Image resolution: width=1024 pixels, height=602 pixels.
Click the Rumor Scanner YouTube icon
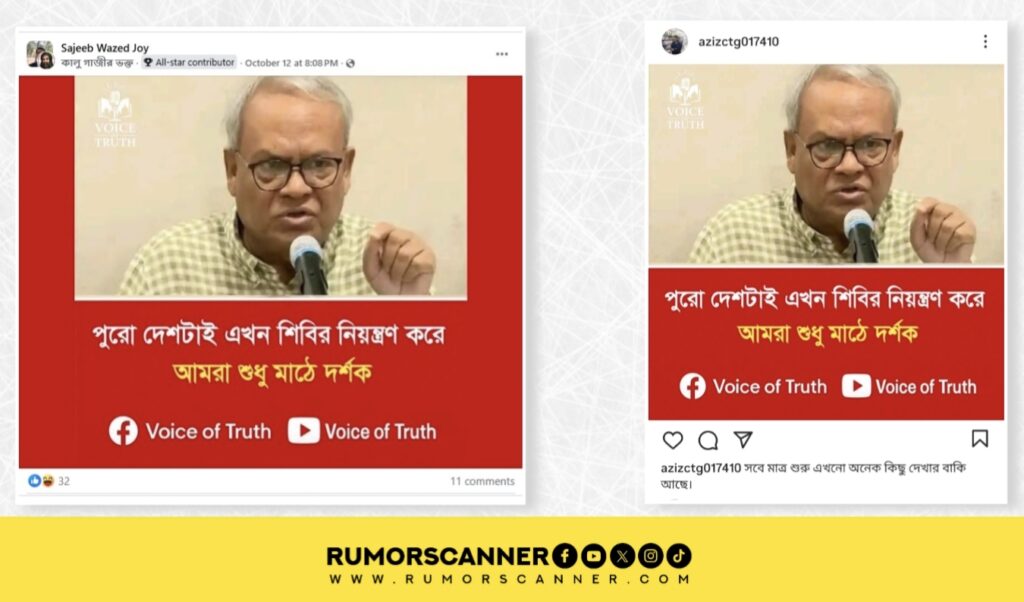coord(593,556)
